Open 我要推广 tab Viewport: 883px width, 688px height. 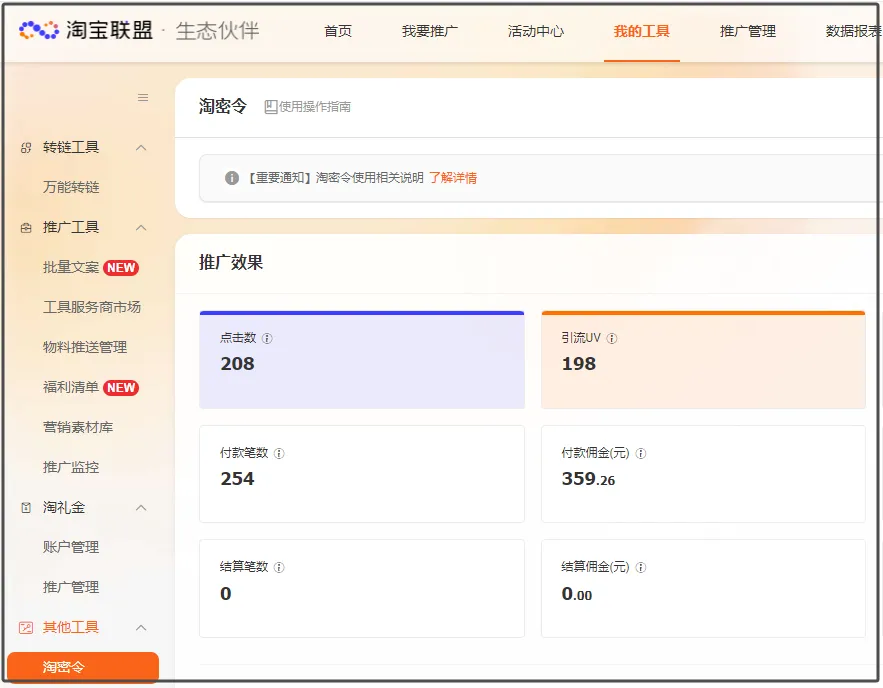coord(430,31)
